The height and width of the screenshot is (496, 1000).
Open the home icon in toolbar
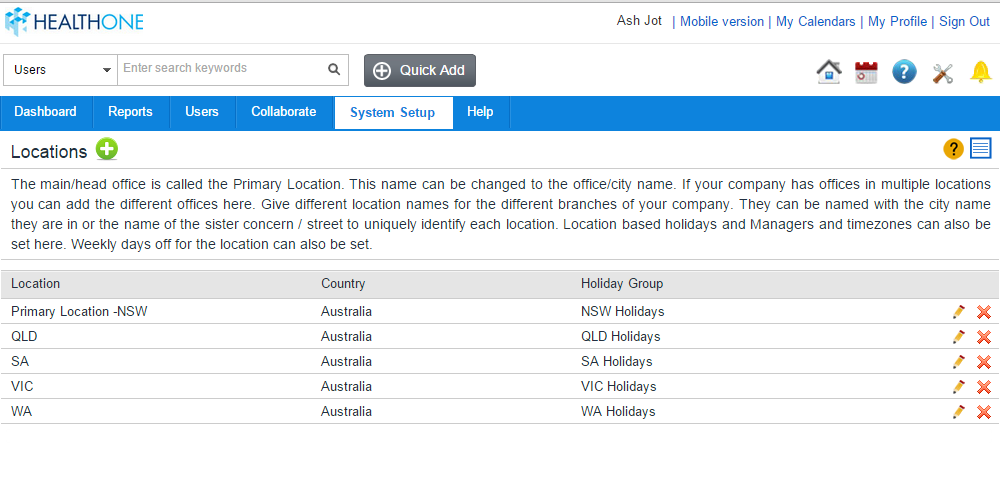click(x=828, y=72)
